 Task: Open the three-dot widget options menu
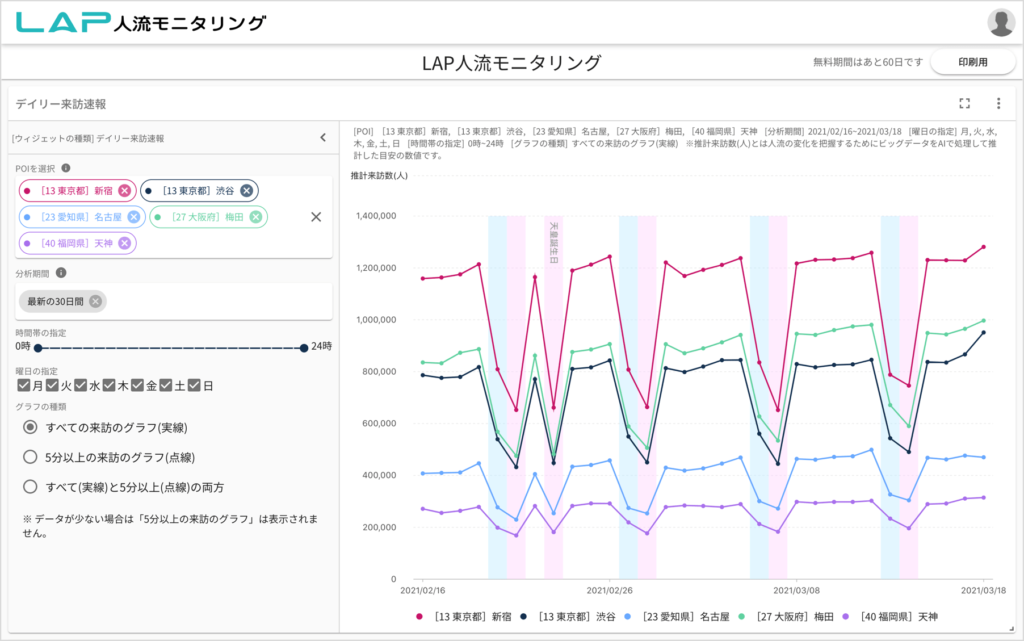point(997,103)
